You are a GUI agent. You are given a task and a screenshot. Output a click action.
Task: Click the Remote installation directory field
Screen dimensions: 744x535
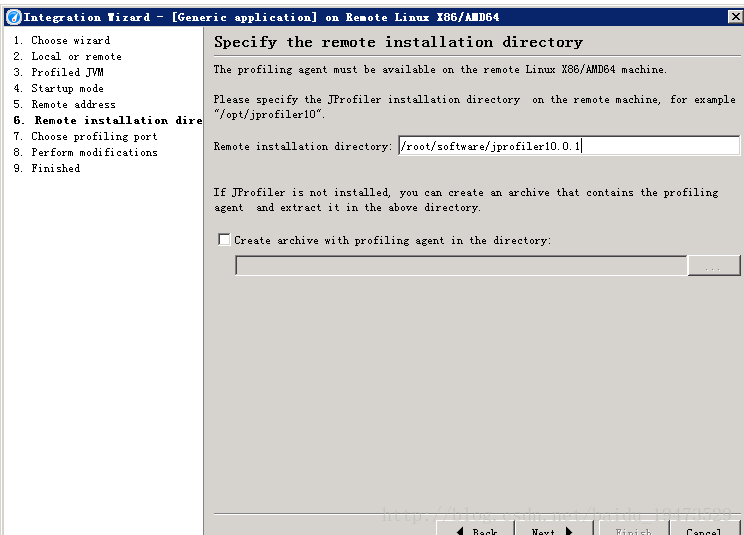click(569, 146)
